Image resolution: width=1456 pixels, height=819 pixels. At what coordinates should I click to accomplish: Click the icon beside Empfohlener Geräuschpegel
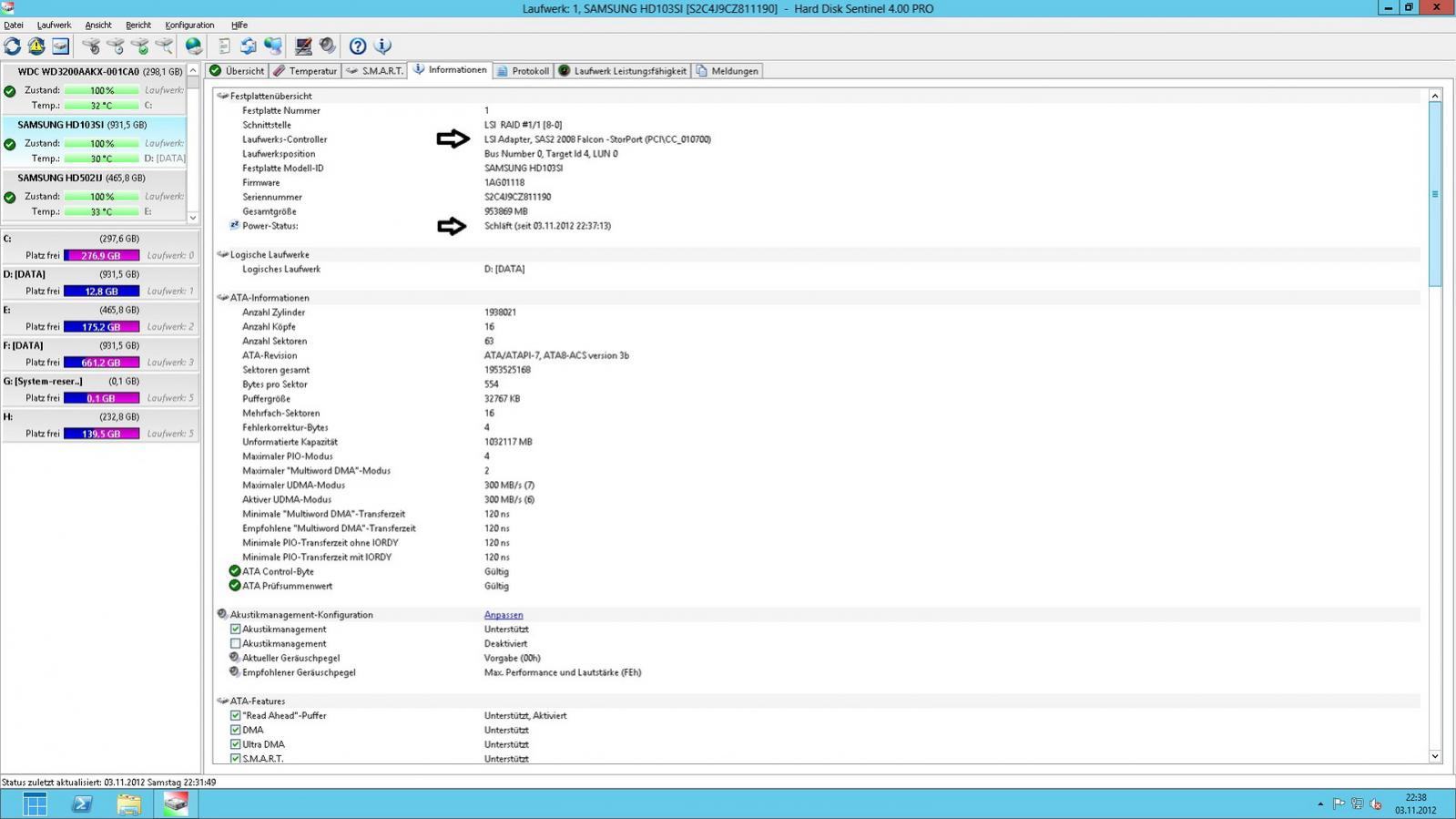235,672
